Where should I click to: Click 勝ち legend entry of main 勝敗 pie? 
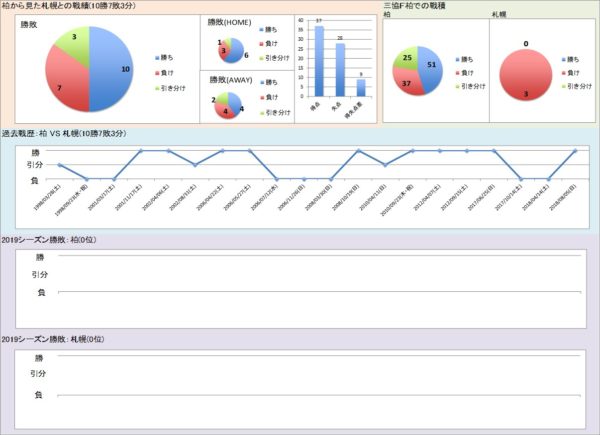(x=164, y=58)
